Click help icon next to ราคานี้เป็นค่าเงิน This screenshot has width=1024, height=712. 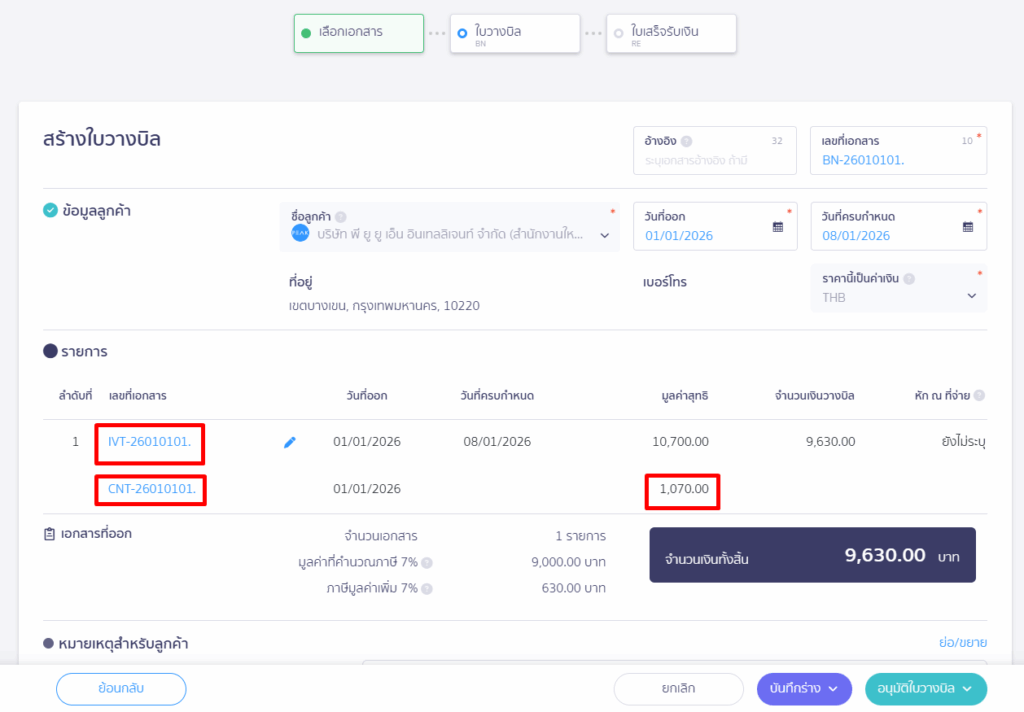click(909, 280)
